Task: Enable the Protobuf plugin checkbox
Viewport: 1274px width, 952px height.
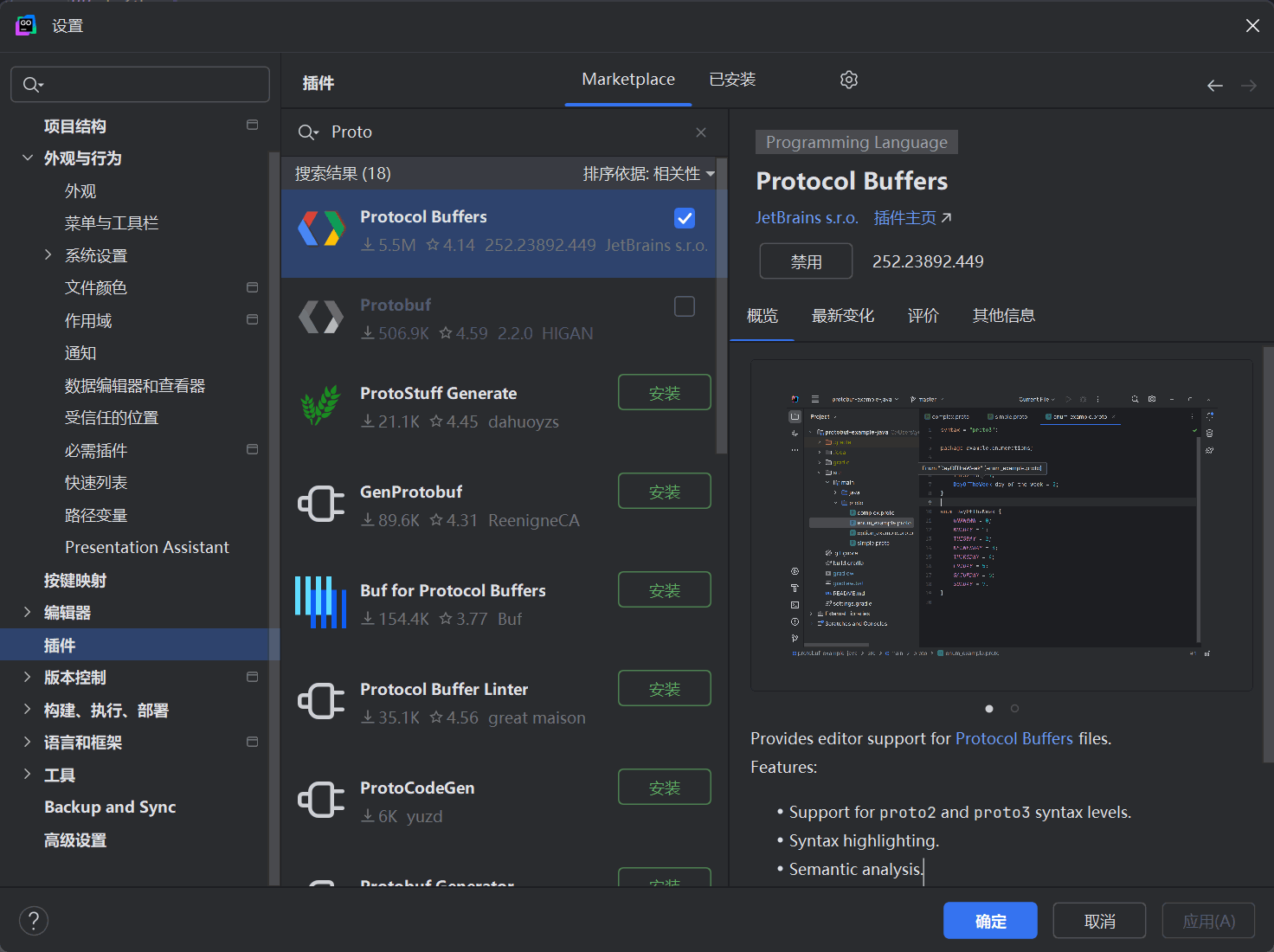Action: 685,306
